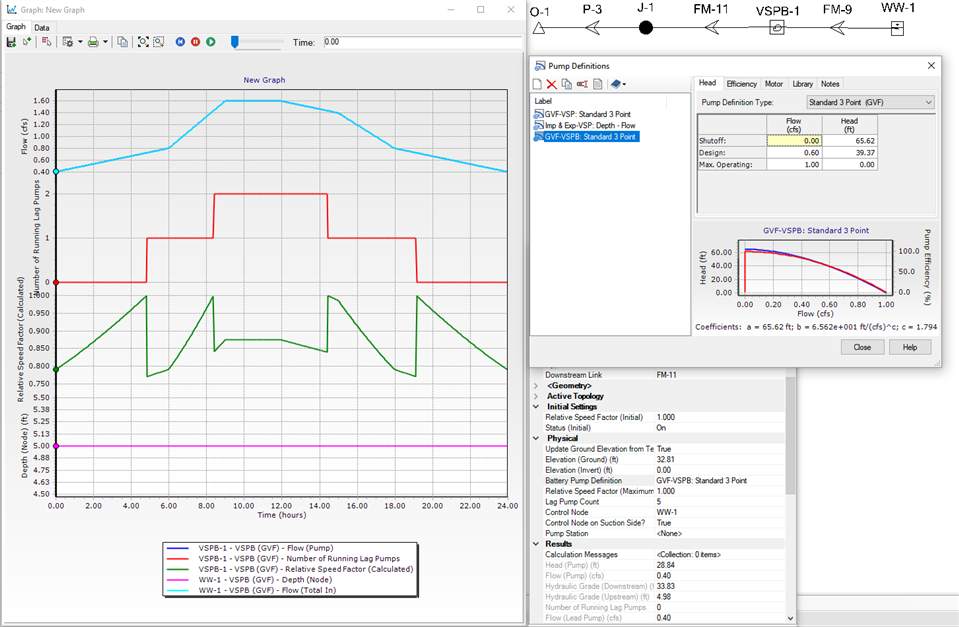959x627 pixels.
Task: Select 'Imp & Exp-VSP: Depth - Flow' definition
Action: pyautogui.click(x=590, y=125)
